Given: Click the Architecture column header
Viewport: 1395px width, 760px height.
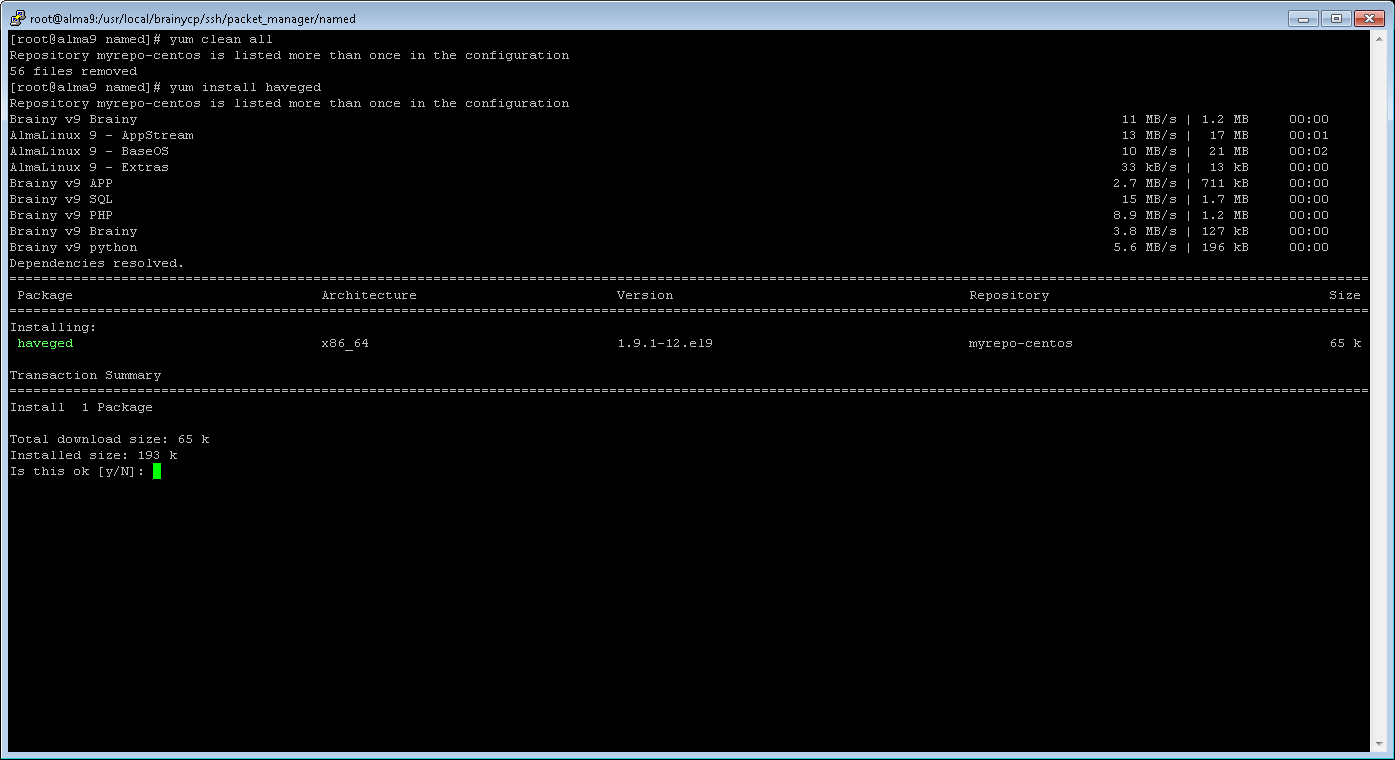Looking at the screenshot, I should pyautogui.click(x=368, y=295).
